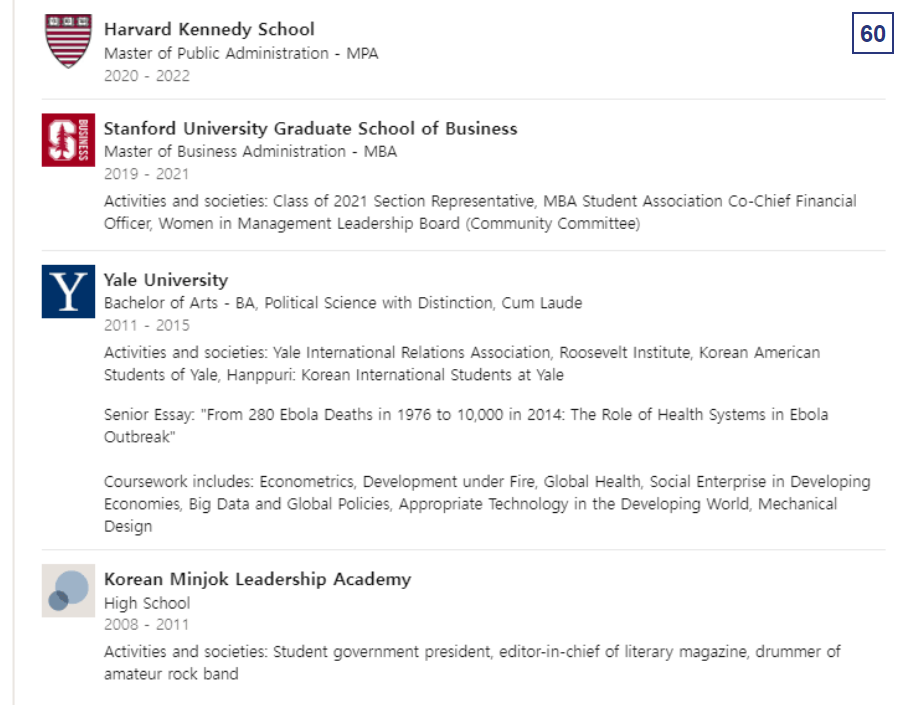Click the 2011 - 2015 date range
Viewport: 922px width, 705px height.
[x=147, y=325]
